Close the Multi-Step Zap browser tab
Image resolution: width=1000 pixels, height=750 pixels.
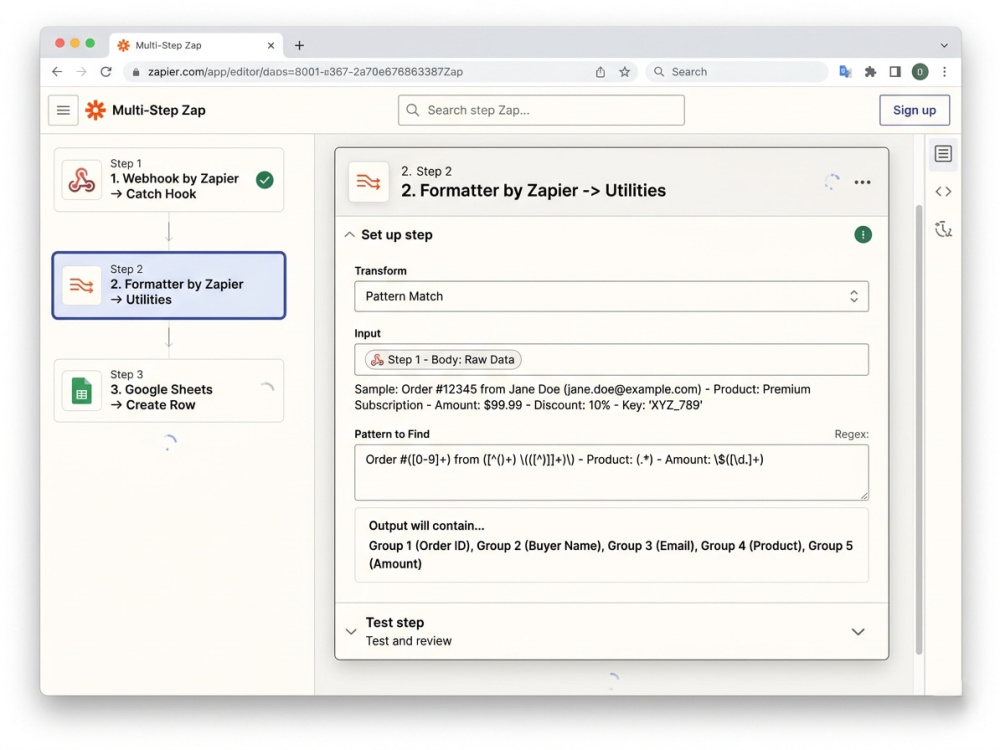tap(270, 45)
